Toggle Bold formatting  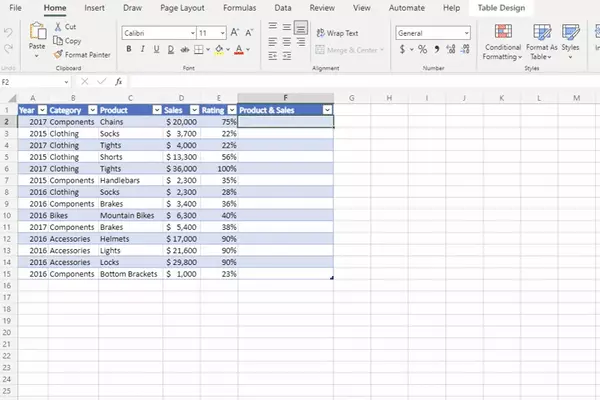click(129, 49)
